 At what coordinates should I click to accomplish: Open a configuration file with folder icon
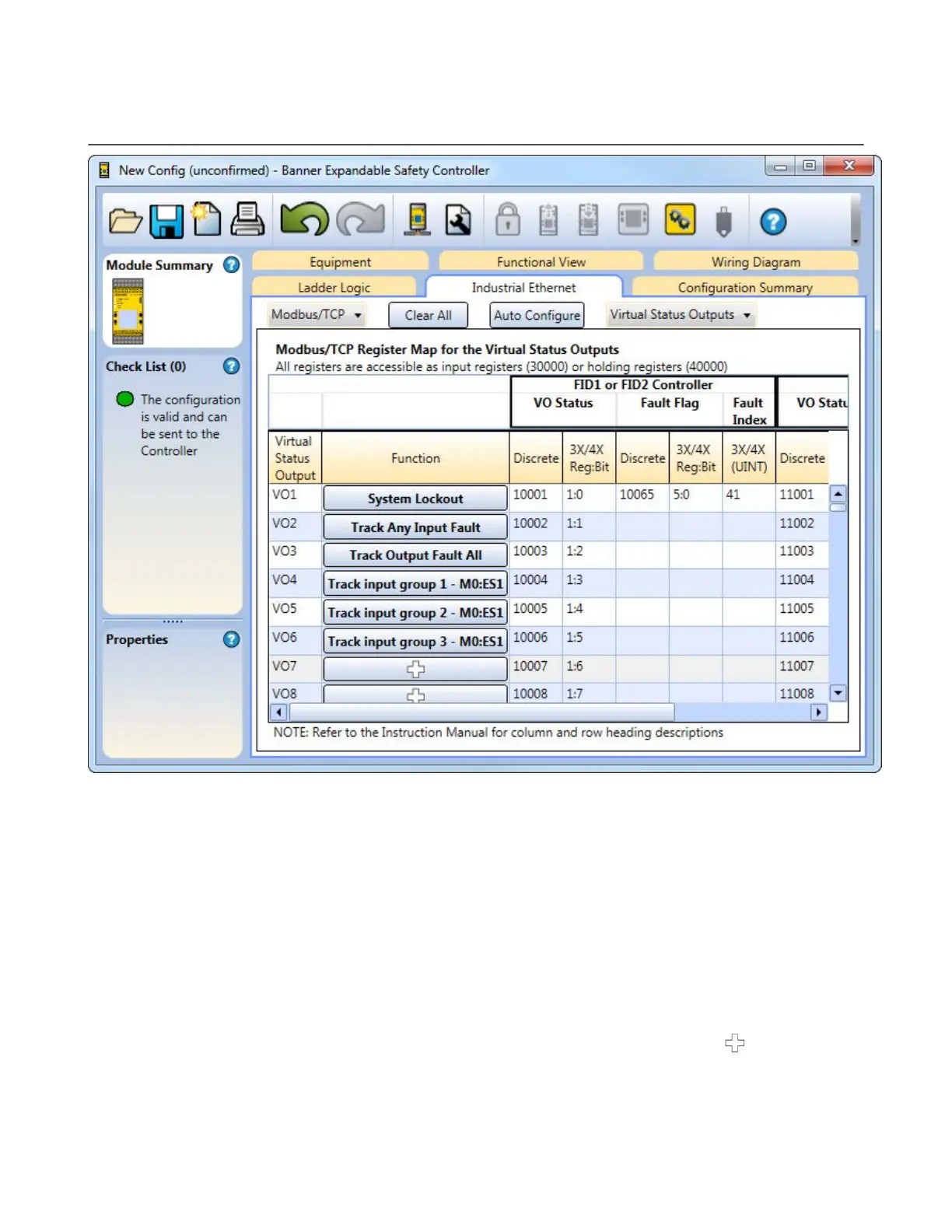pyautogui.click(x=125, y=221)
